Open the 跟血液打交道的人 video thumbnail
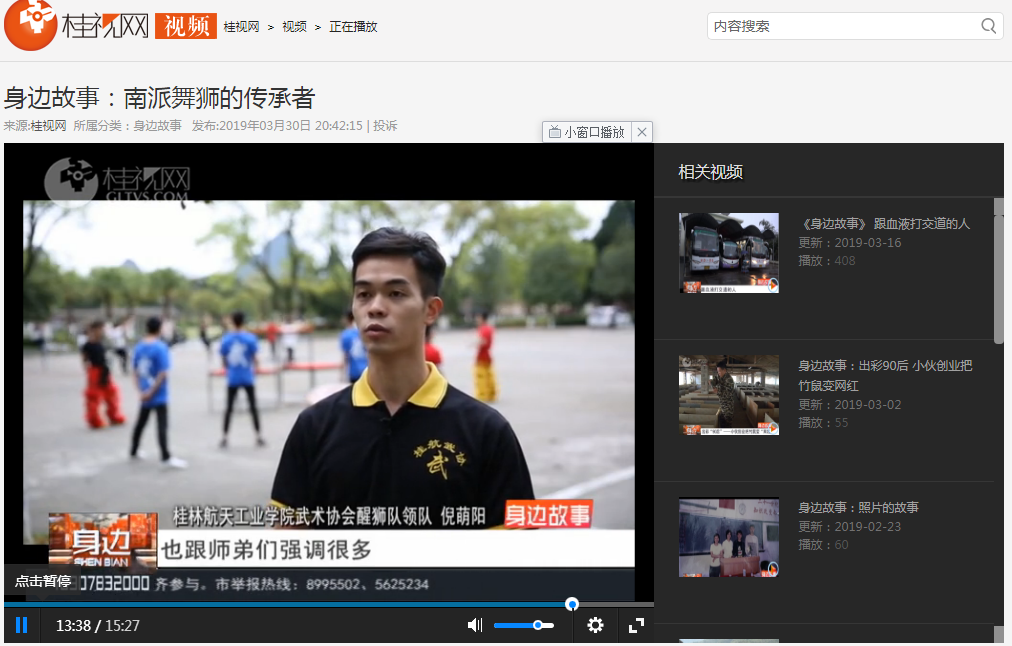Viewport: 1012px width, 646px height. 728,252
